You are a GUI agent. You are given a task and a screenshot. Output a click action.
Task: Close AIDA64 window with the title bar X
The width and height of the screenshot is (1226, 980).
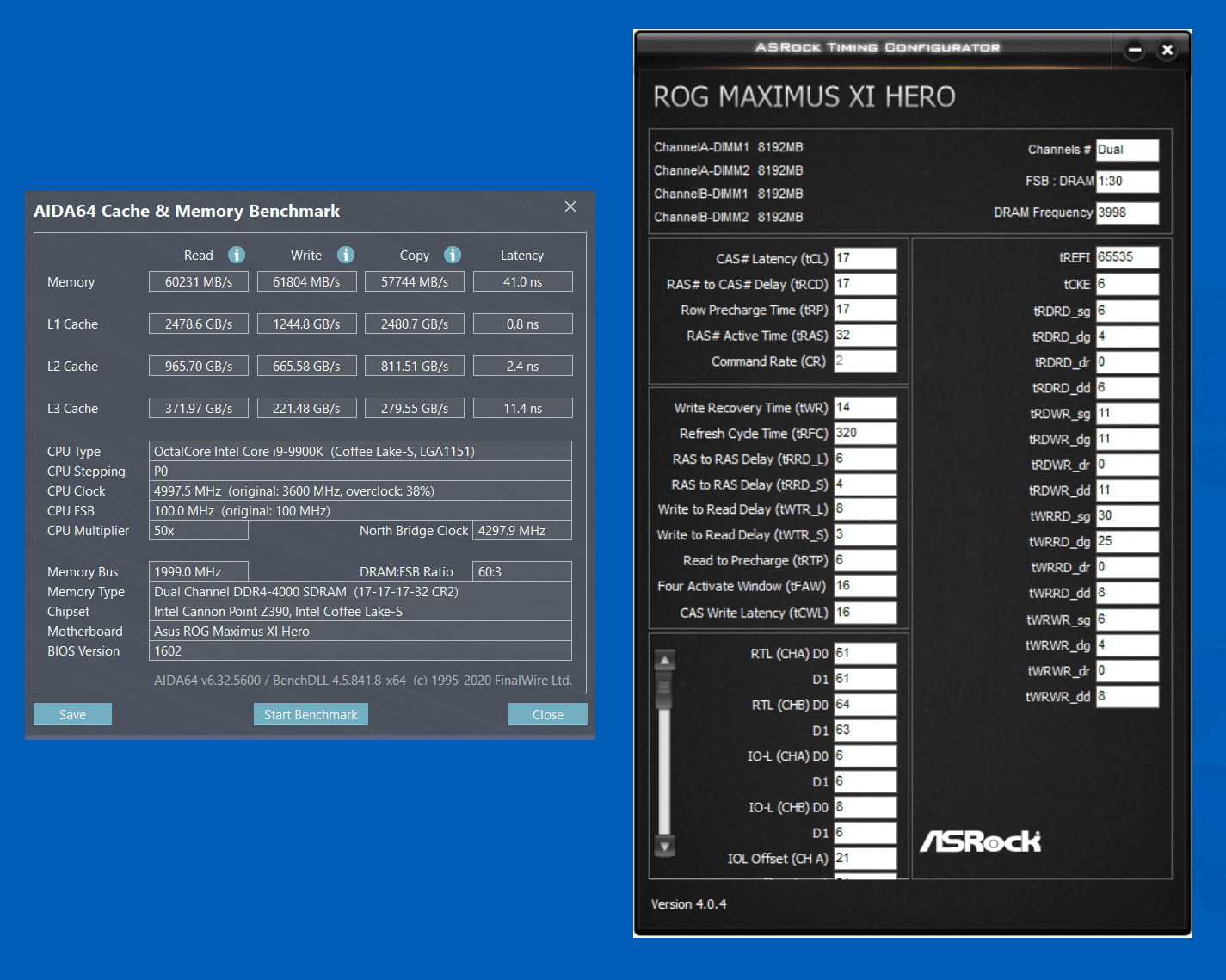[570, 206]
